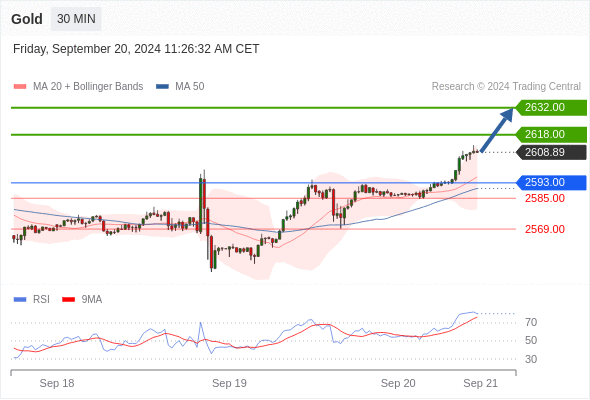This screenshot has height=400, width=590.
Task: Click the 30 MIN timeframe badge
Action: 76,19
